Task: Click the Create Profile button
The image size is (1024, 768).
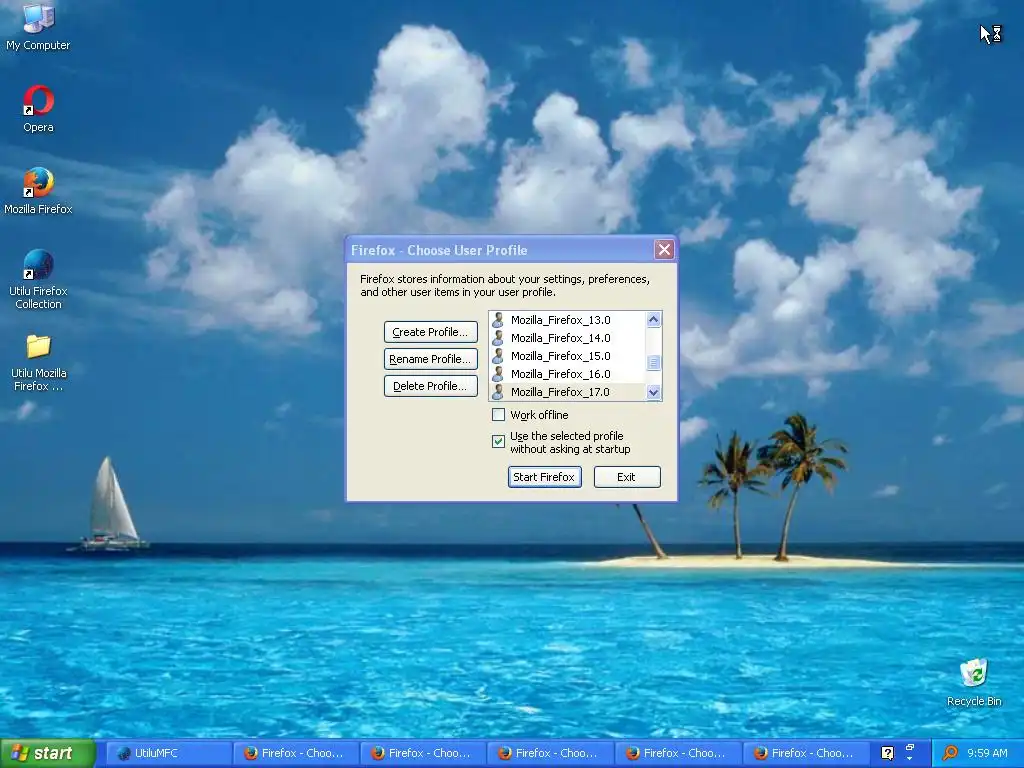Action: tap(430, 332)
